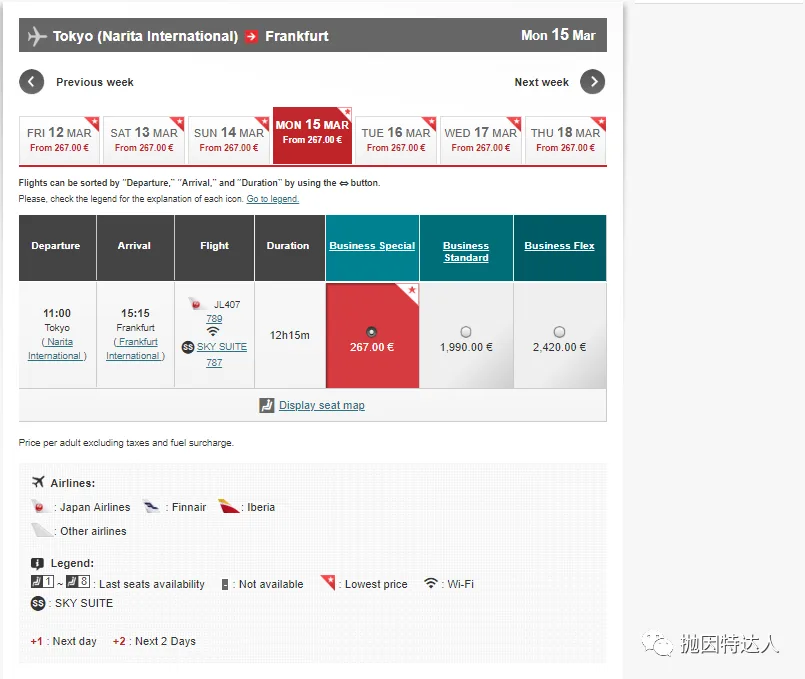Sort flights using the Departure column header

57,246
